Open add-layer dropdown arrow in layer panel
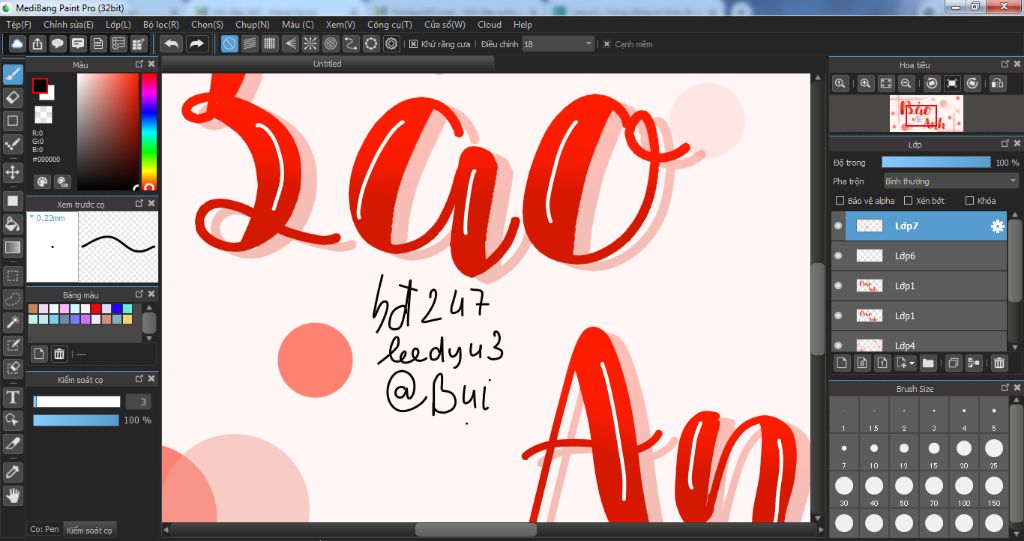1024x541 pixels. pos(912,363)
